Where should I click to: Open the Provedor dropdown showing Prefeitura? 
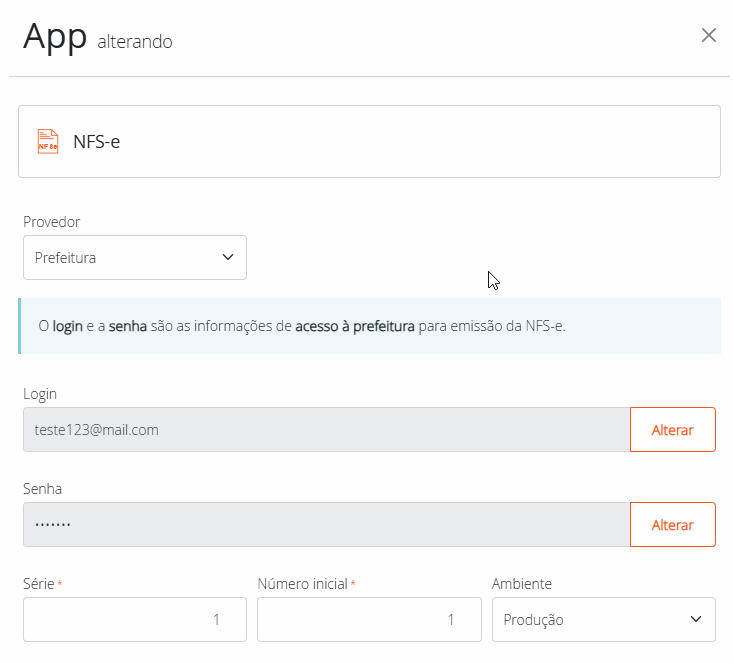click(135, 258)
